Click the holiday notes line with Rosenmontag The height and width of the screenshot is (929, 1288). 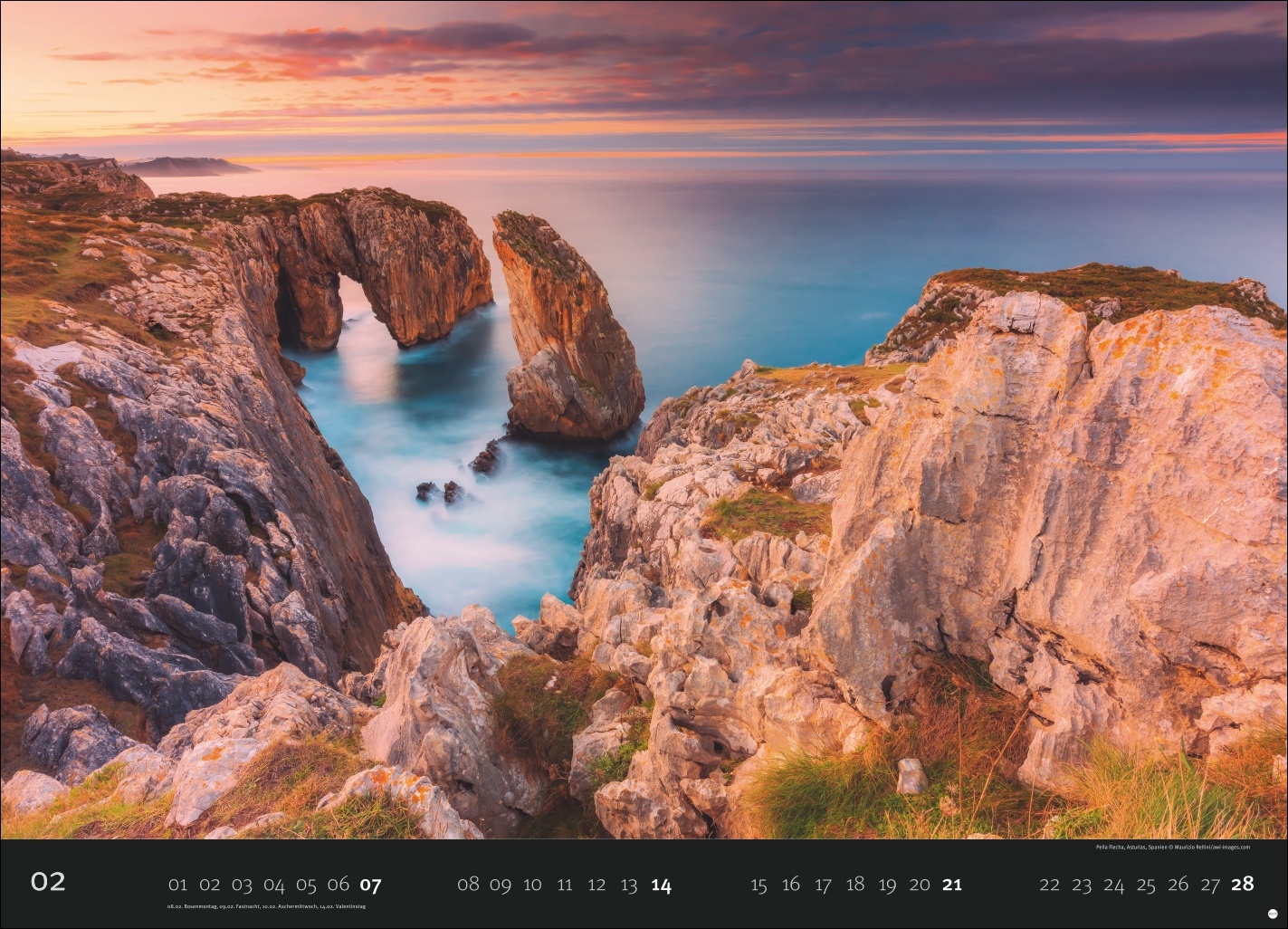coord(267,906)
